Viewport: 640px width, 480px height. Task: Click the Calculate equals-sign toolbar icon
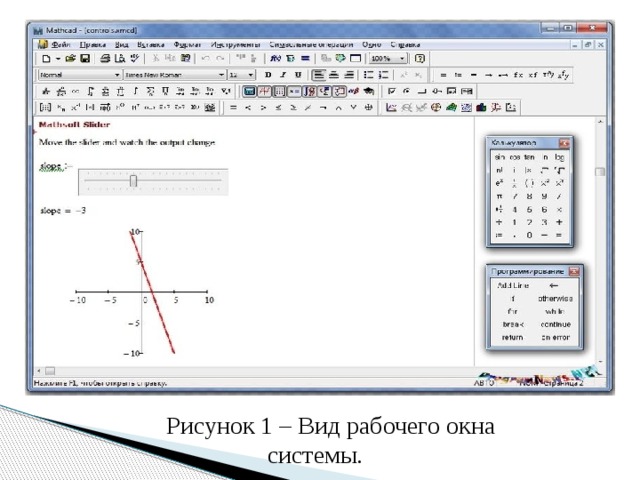click(305, 58)
